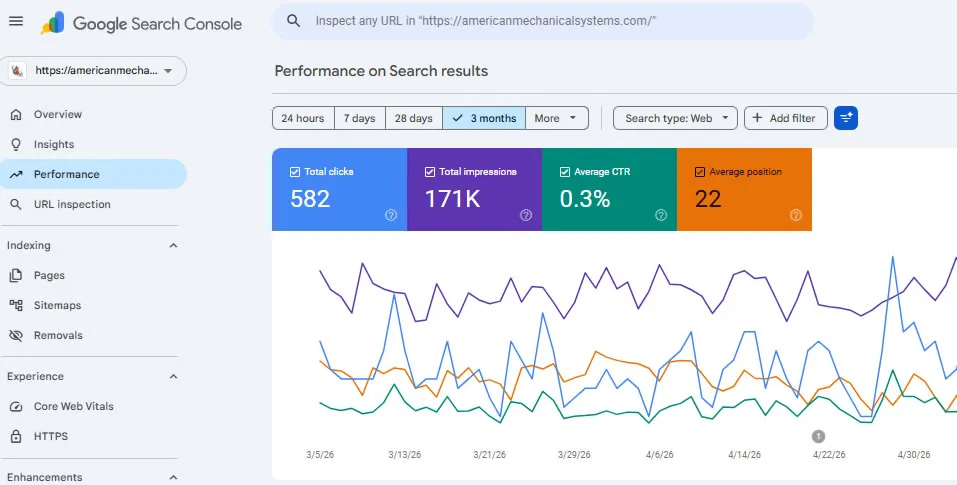The height and width of the screenshot is (485, 957).
Task: Collapse the Experience section
Action: click(x=173, y=376)
